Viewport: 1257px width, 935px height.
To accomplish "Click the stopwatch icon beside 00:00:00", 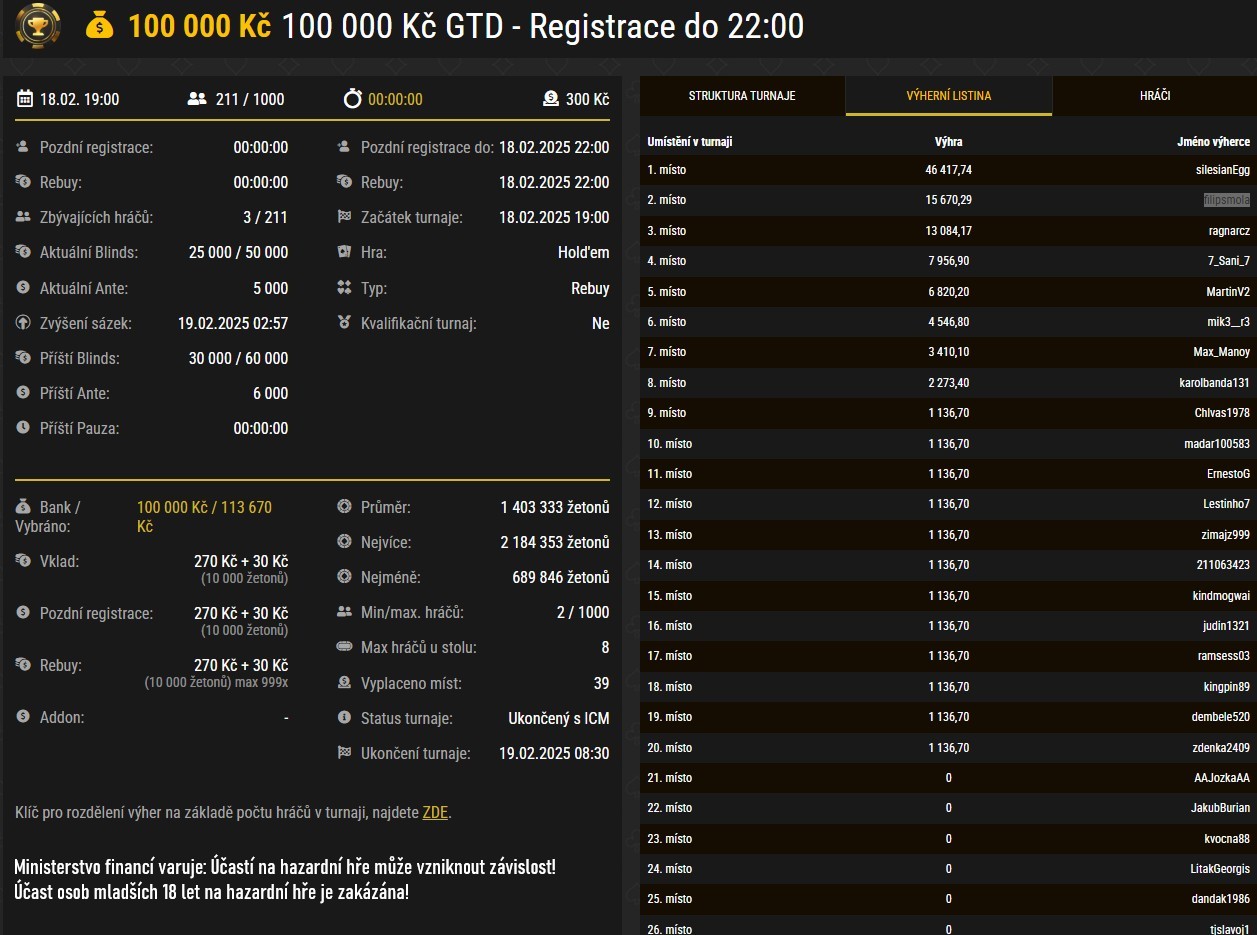I will [x=352, y=99].
